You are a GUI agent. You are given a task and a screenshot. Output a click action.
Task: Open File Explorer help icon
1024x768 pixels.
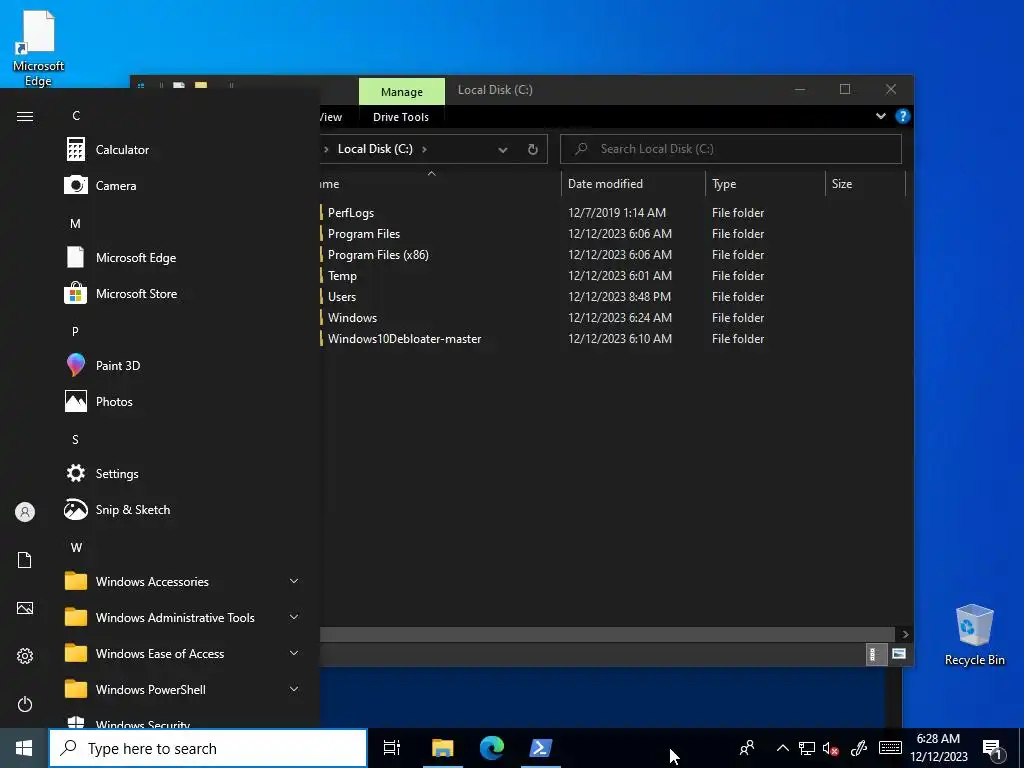(x=903, y=116)
